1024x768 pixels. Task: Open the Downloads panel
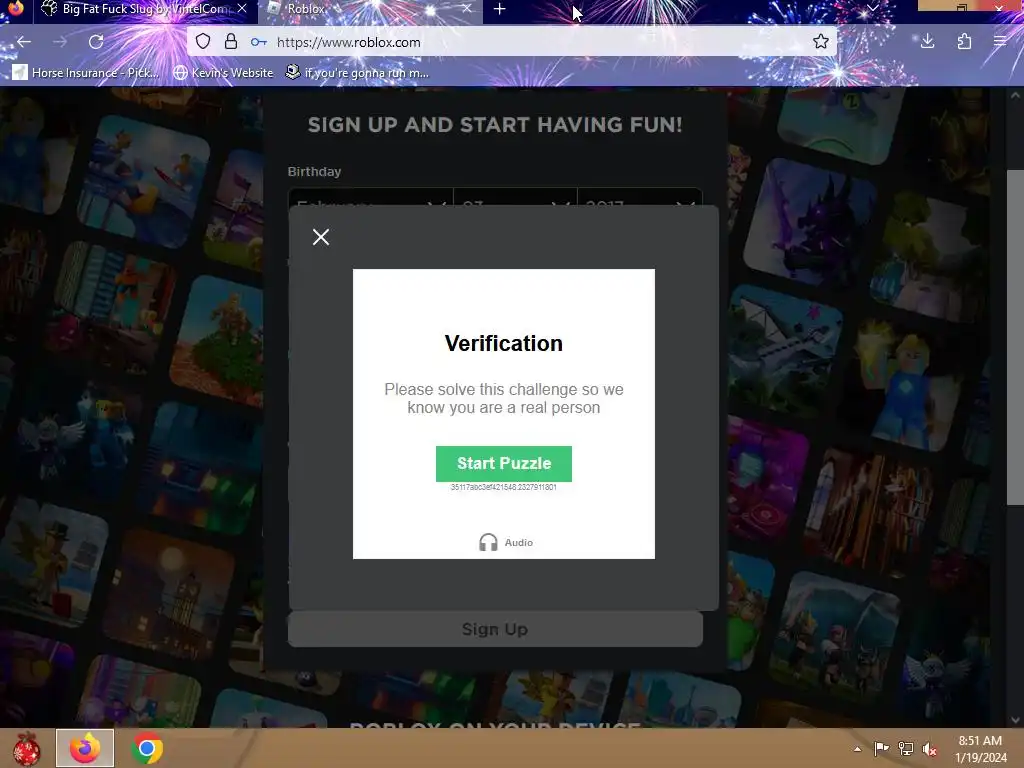click(927, 42)
